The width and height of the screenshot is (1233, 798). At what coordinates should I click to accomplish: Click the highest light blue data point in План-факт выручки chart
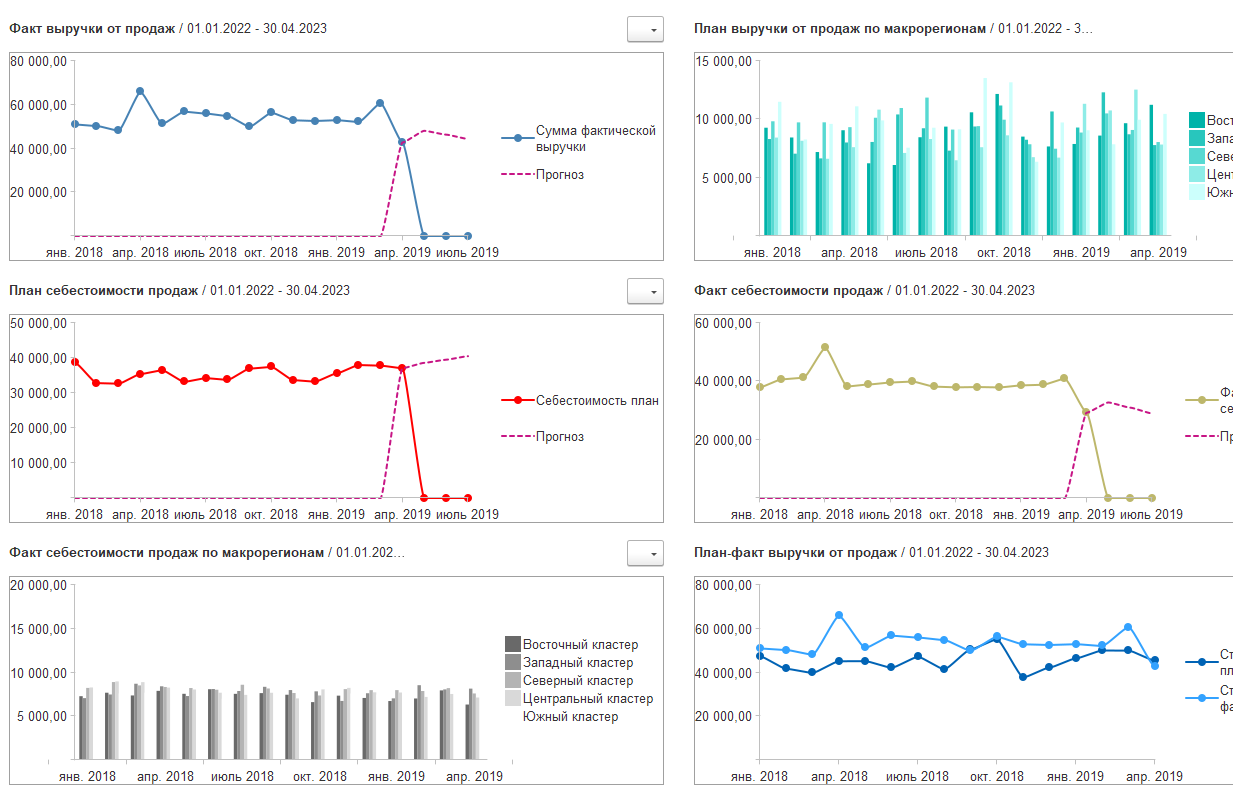[839, 615]
